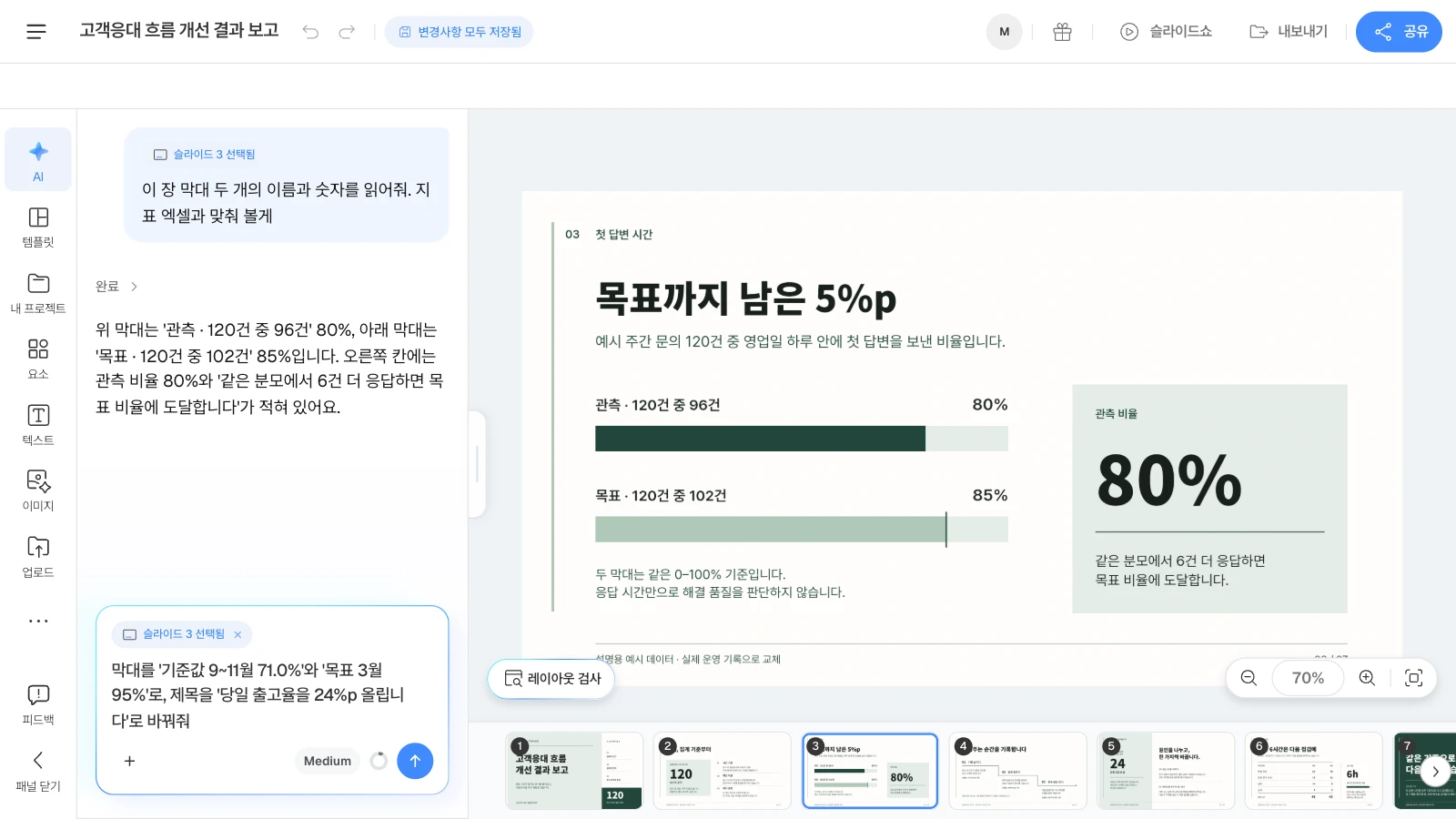1456x819 pixels.
Task: Select slide 1 thumbnail
Action: click(574, 771)
